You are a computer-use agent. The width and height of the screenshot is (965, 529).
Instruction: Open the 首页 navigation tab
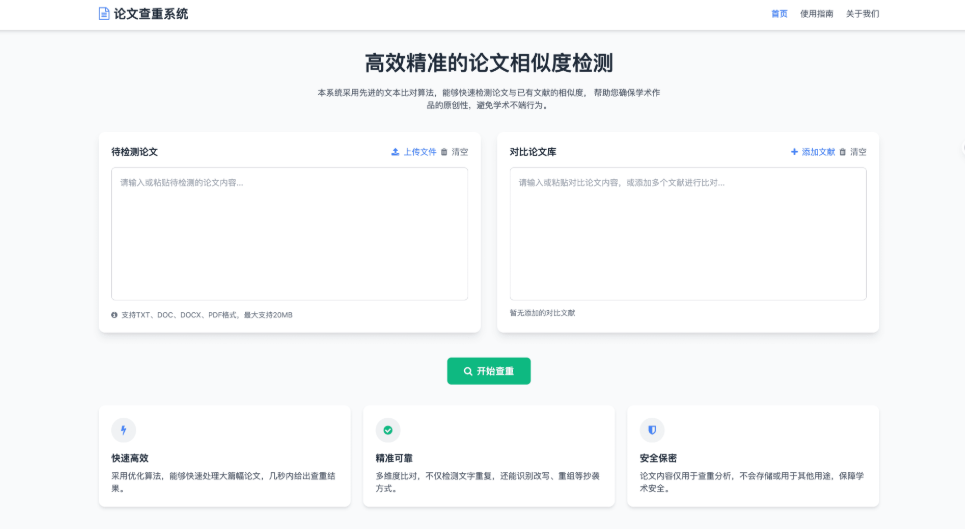coord(779,14)
